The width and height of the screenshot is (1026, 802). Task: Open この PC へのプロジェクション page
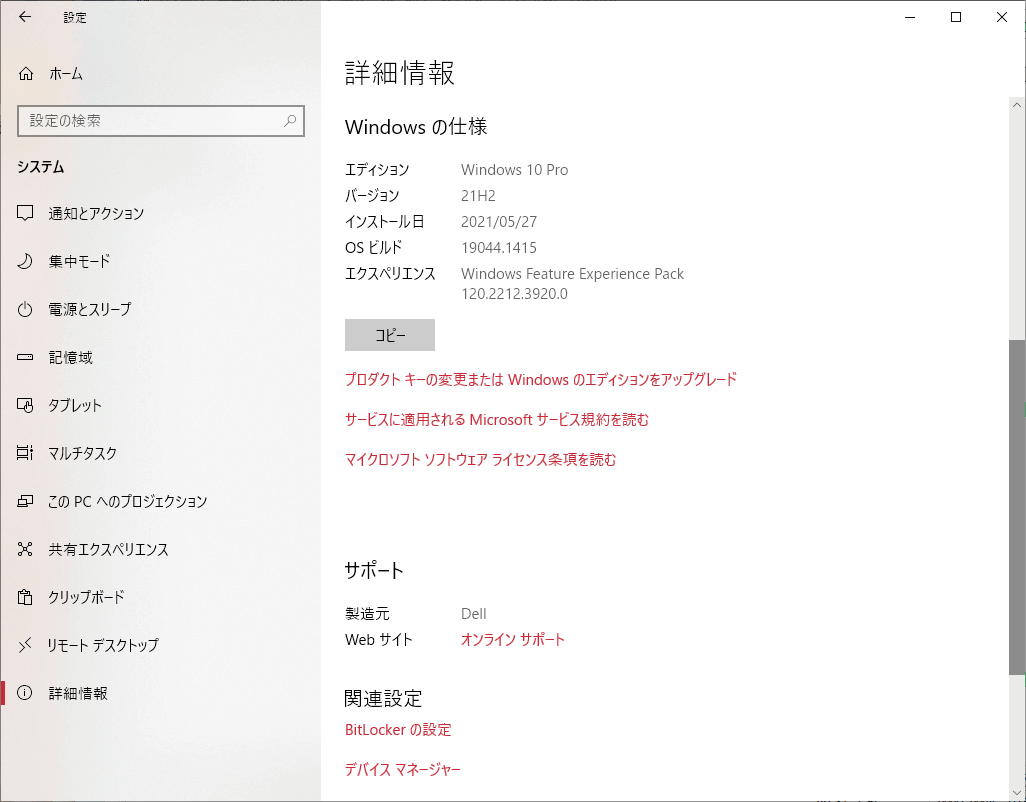[x=160, y=501]
